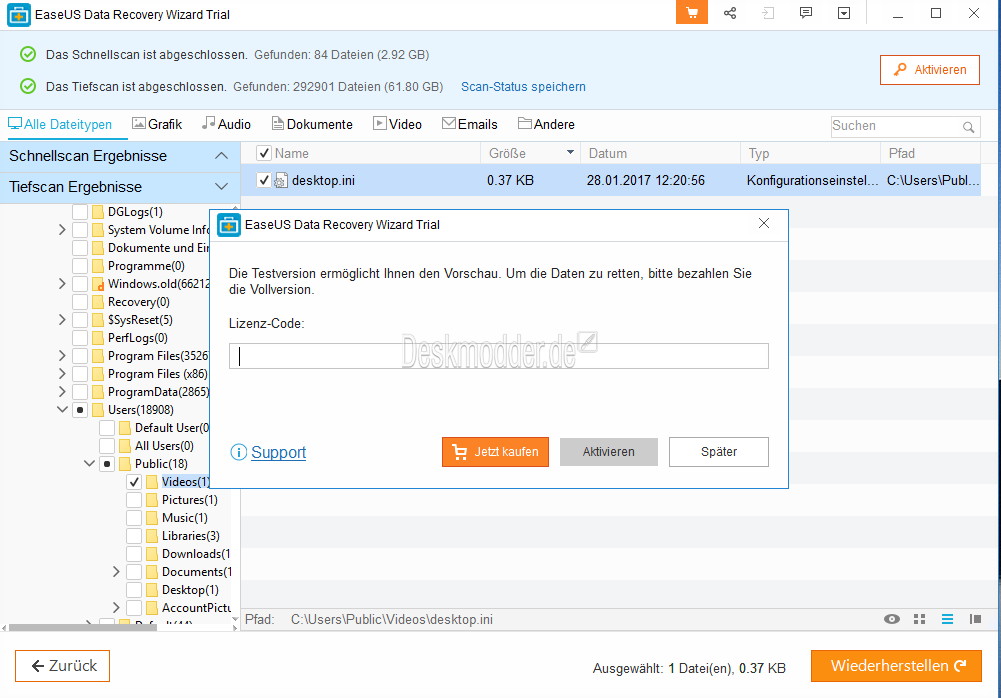Viewport: 1001px width, 698px height.
Task: Switch to detail pane view icon
Action: 975,619
